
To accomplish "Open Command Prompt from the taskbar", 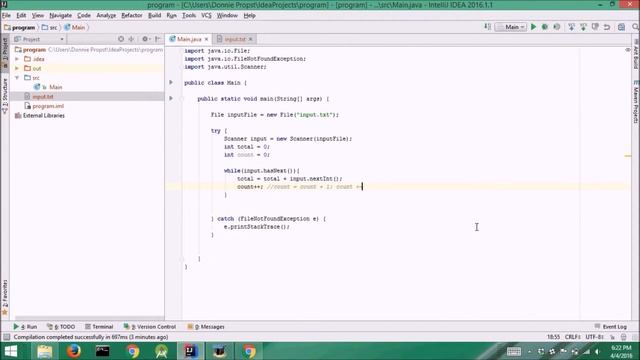I will (x=102, y=351).
